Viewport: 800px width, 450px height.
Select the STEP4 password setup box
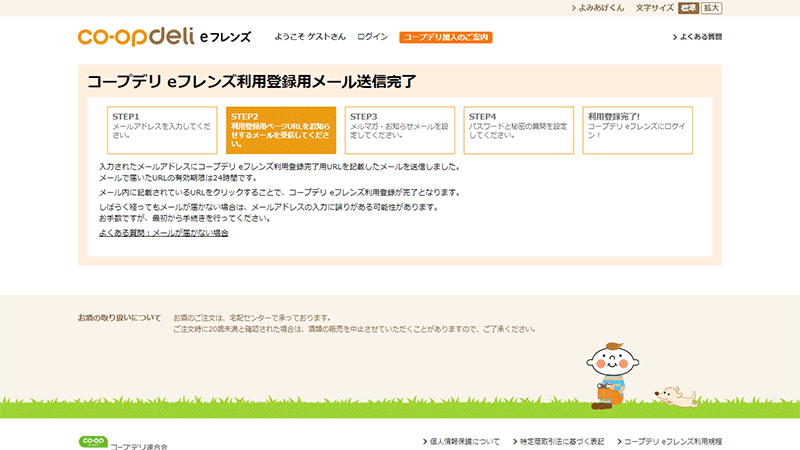519,130
